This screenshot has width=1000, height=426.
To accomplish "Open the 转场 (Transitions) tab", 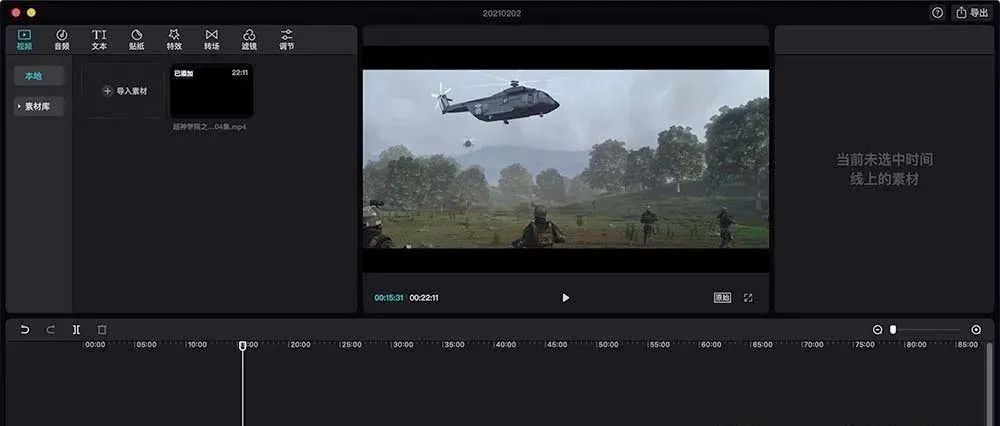I will click(x=212, y=40).
